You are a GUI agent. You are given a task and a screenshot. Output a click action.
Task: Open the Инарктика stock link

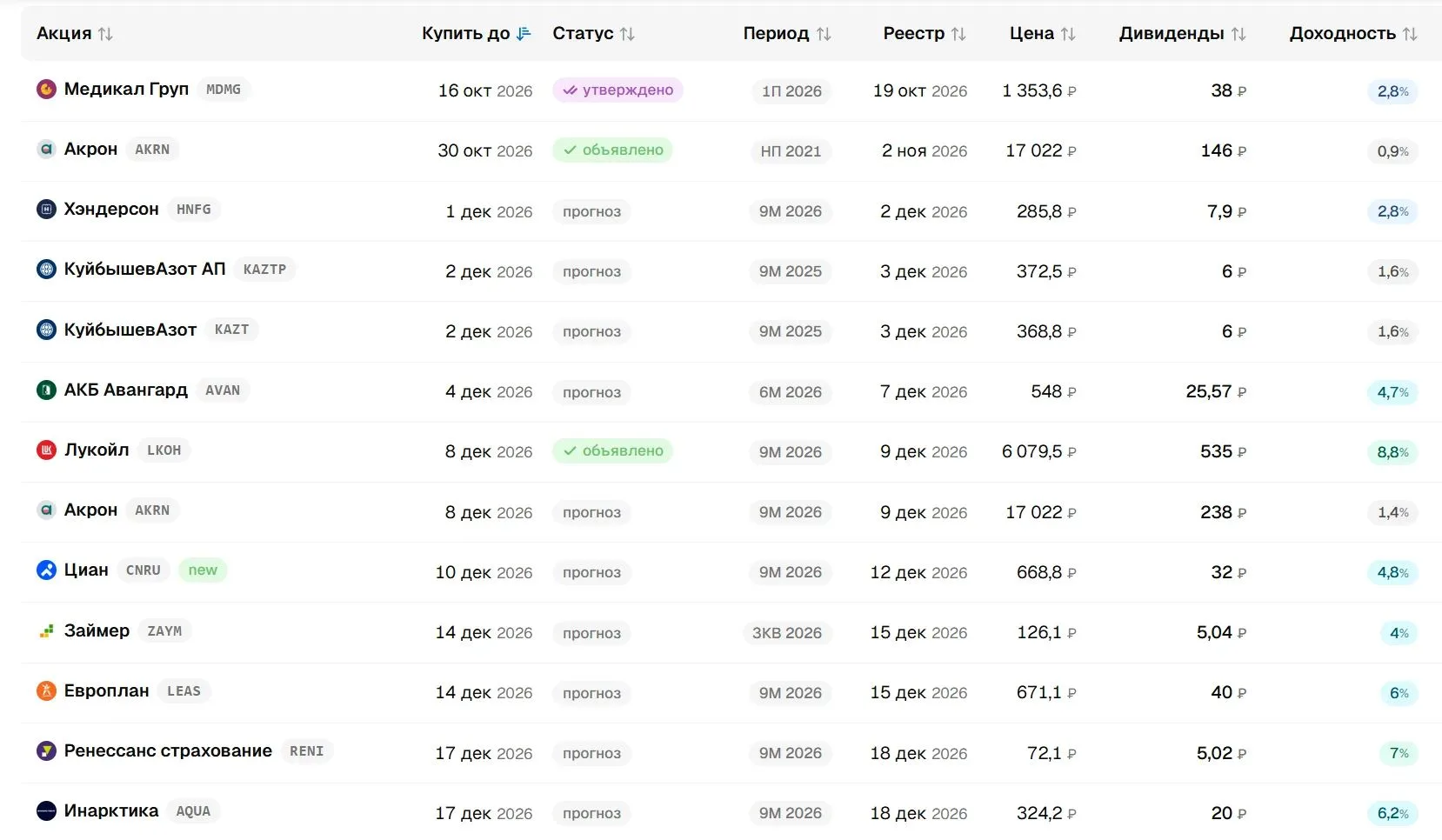[111, 810]
